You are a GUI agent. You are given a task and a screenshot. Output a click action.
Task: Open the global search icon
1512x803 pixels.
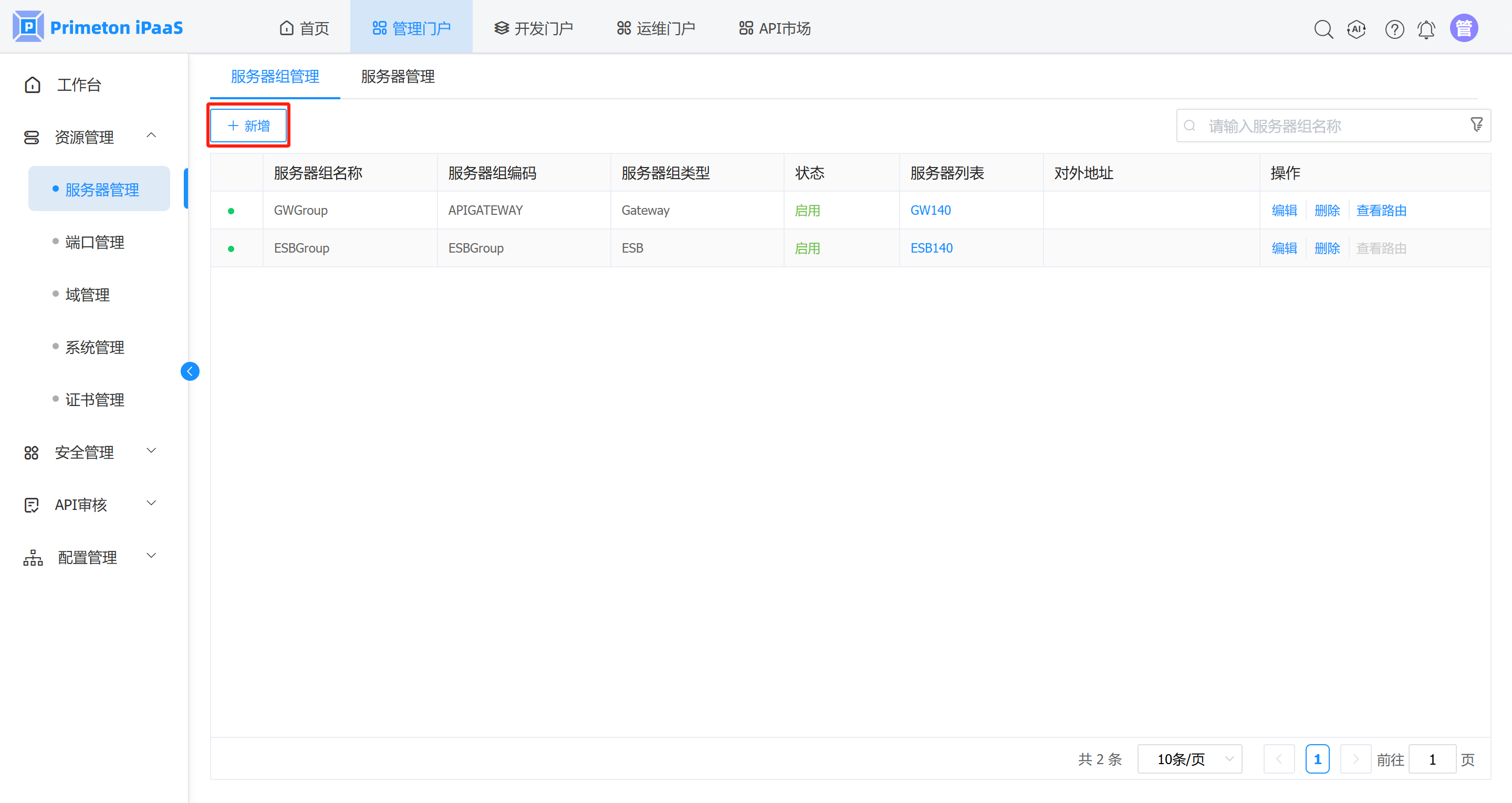1323,28
